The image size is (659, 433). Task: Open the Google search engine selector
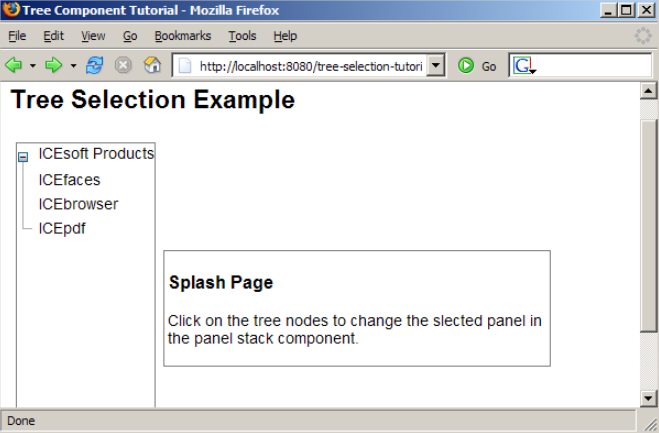(524, 66)
